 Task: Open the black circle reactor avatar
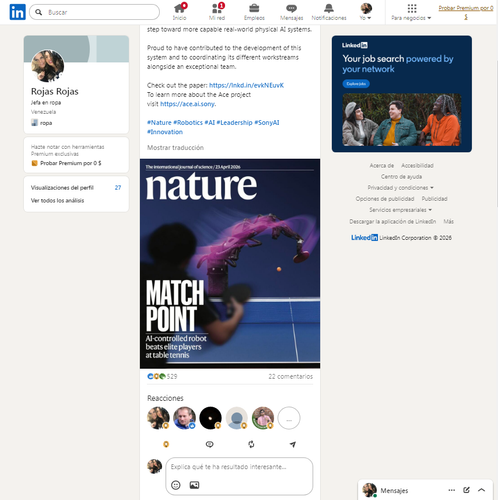pyautogui.click(x=210, y=418)
